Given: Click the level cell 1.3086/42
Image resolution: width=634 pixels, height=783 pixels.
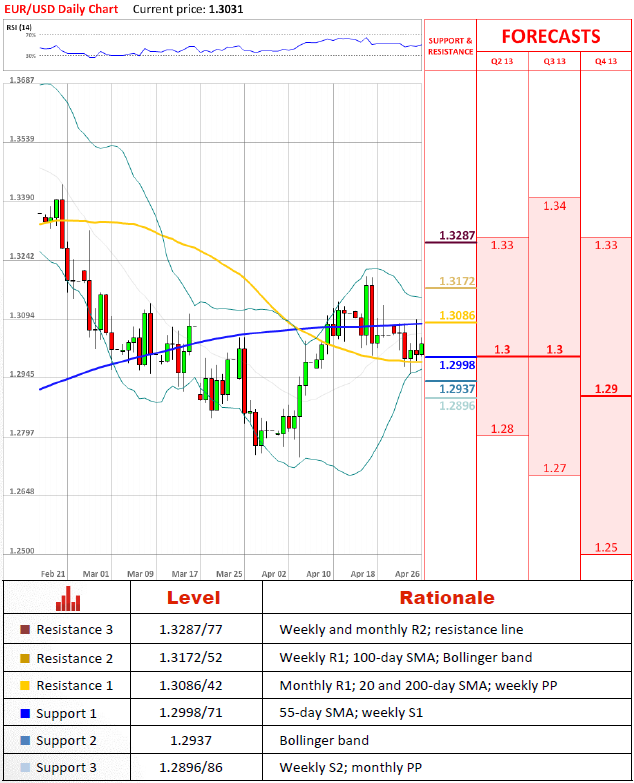Looking at the screenshot, I should pos(191,685).
